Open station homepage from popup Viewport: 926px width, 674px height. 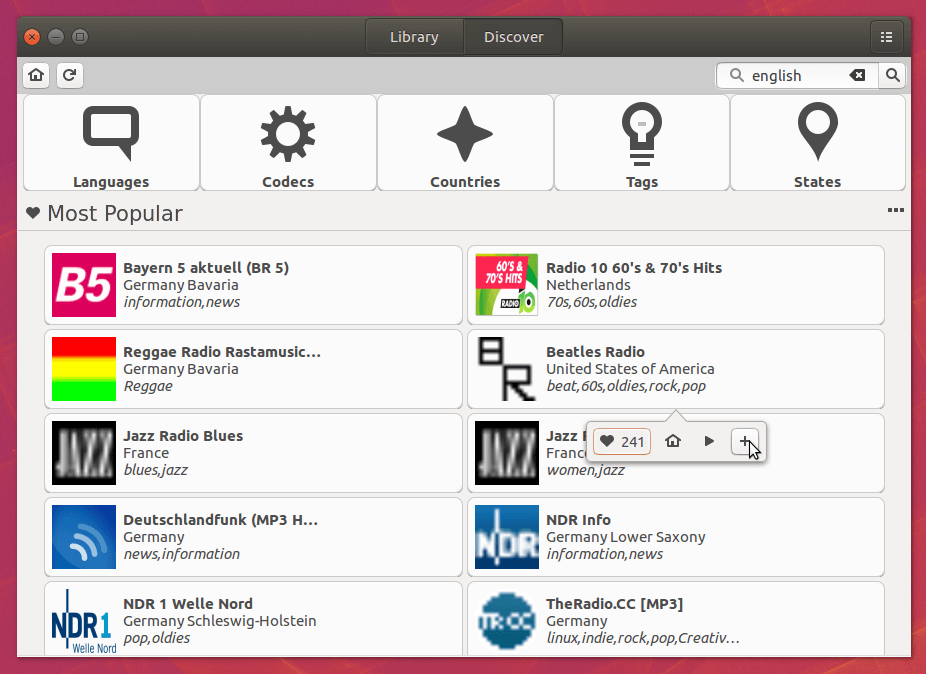[x=673, y=441]
